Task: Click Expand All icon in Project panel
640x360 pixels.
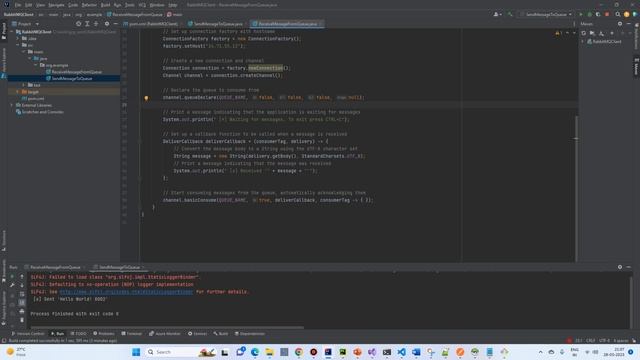Action: click(x=87, y=24)
